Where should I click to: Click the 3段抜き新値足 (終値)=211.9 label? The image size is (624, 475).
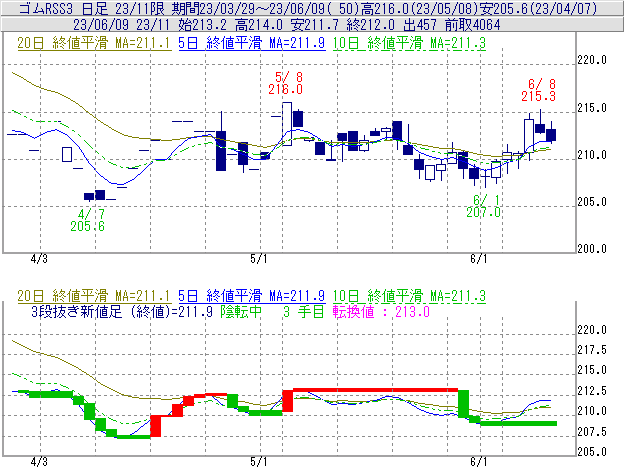[x=122, y=311]
